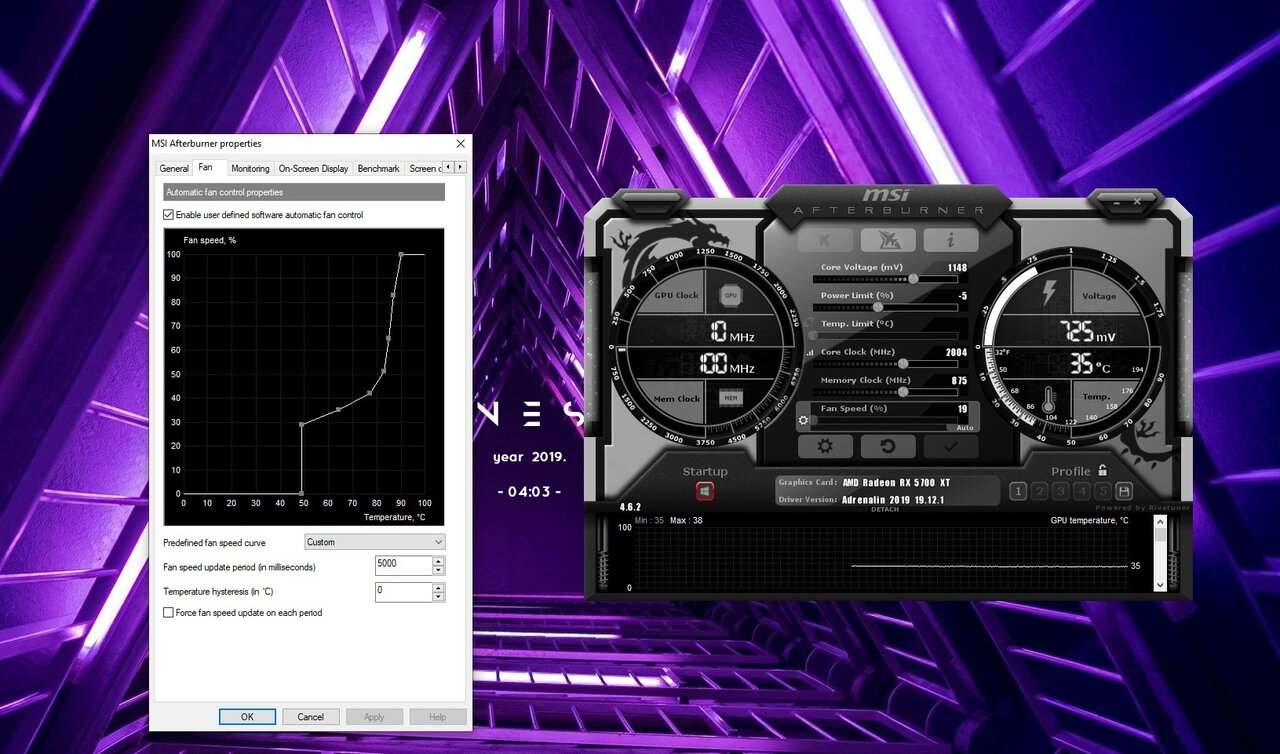This screenshot has width=1280, height=754.
Task: Click the 'AMD Radeon RX 5700 XT' text
Action: (x=896, y=483)
